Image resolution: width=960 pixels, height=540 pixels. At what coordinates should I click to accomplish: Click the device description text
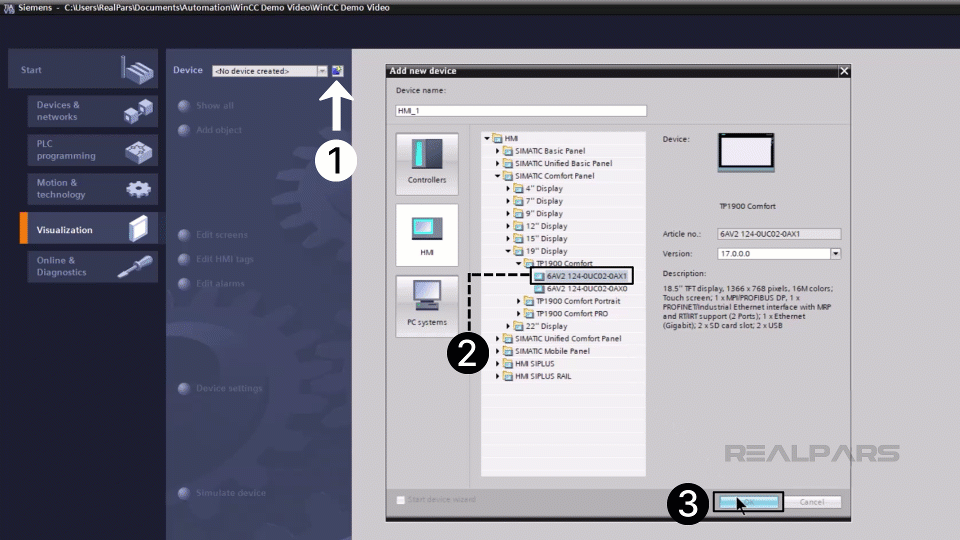(748, 307)
